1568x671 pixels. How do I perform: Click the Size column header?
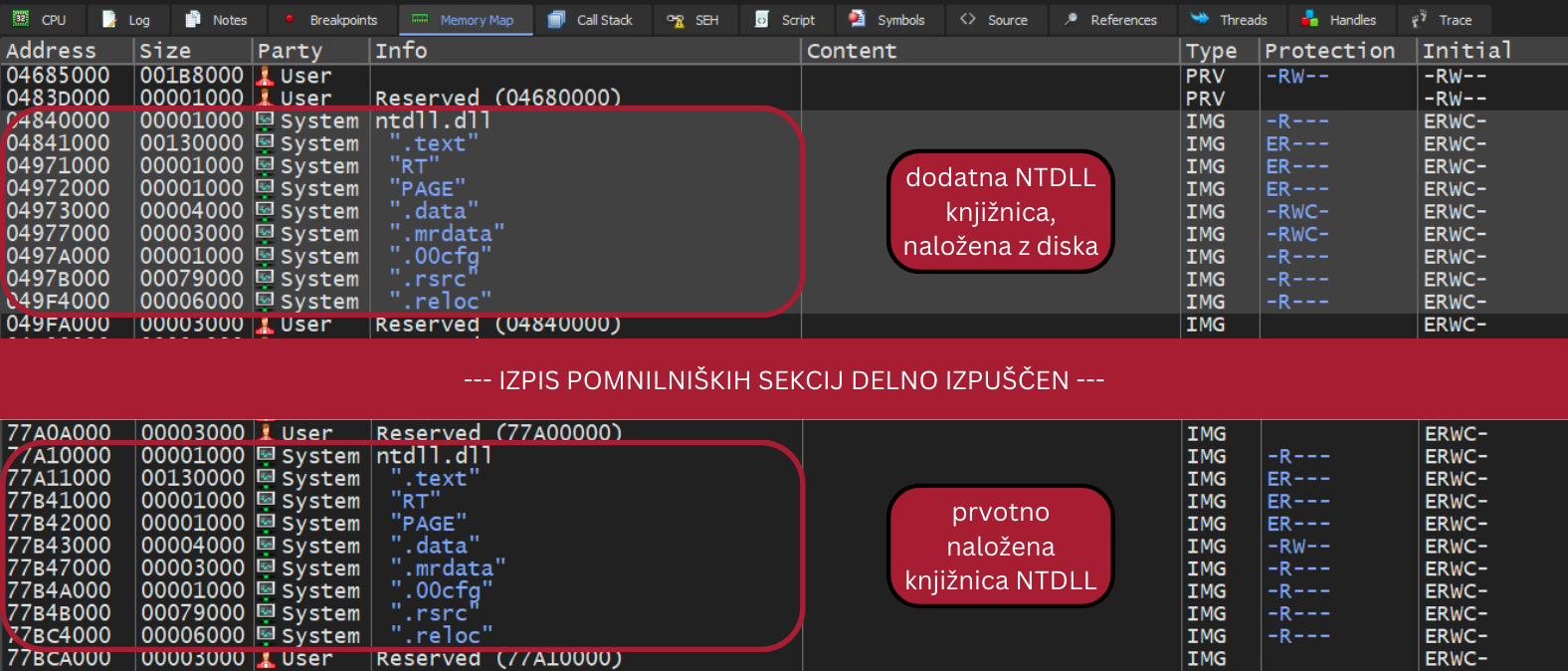(165, 51)
